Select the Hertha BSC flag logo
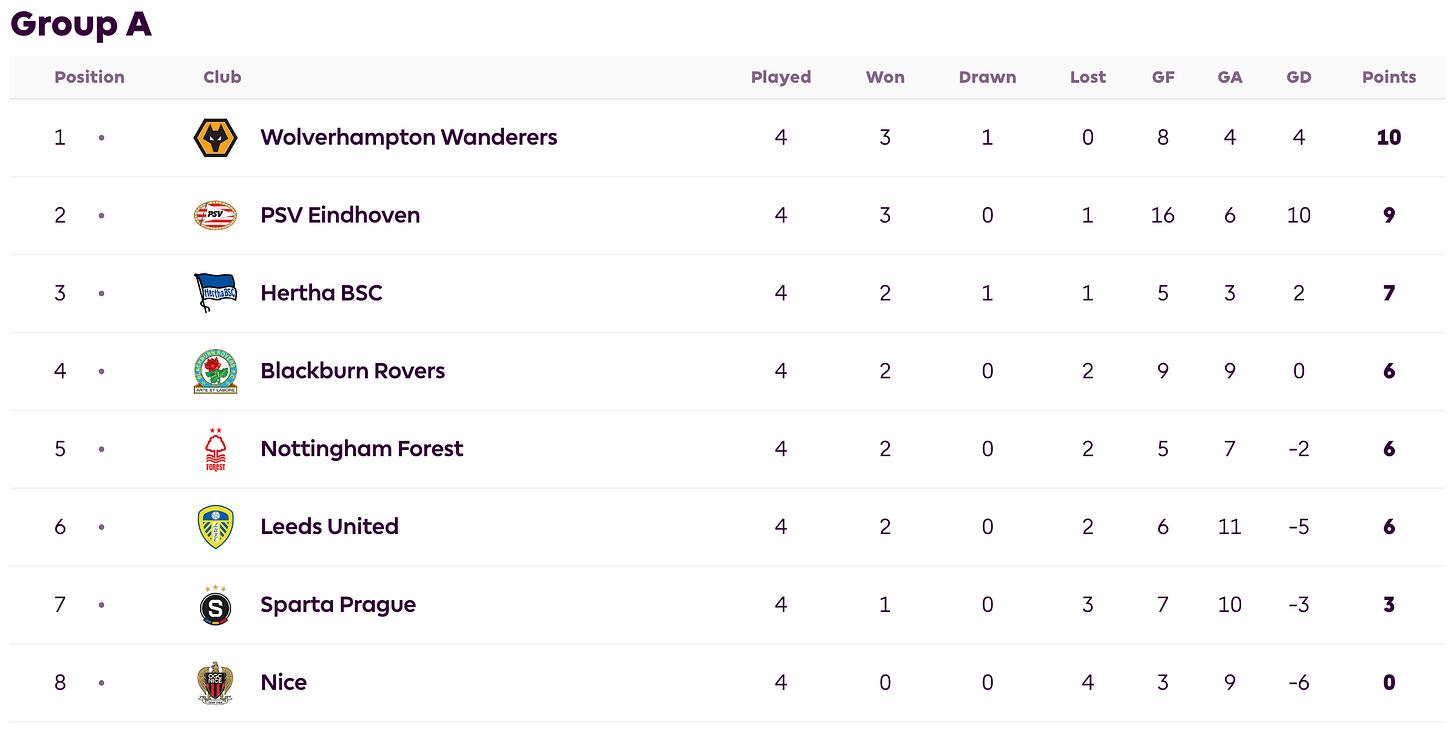Viewport: 1456px width, 733px height. (x=215, y=293)
